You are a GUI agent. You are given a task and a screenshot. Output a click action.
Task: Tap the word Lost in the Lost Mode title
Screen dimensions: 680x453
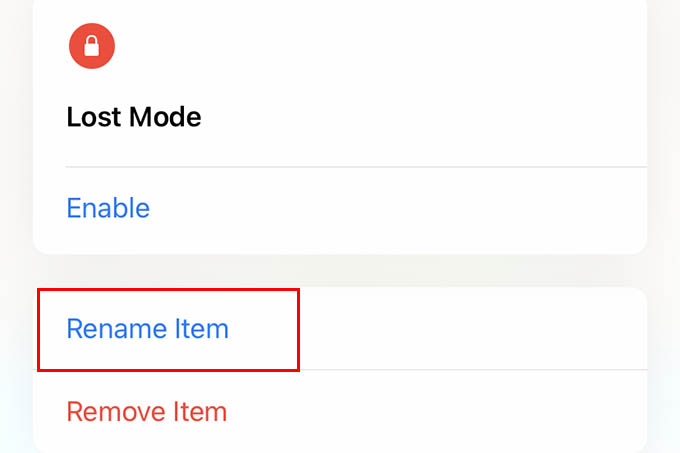[x=94, y=117]
